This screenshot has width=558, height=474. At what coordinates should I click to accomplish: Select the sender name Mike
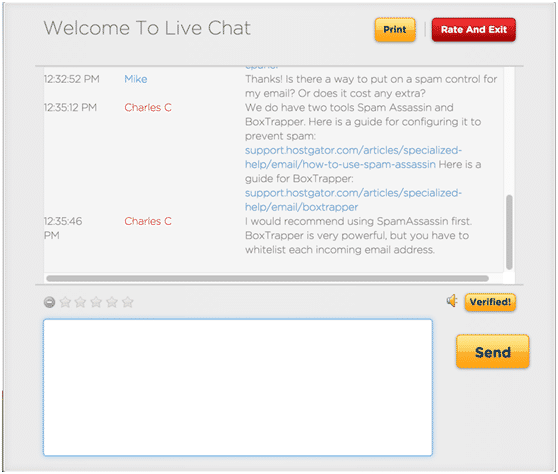click(x=136, y=79)
